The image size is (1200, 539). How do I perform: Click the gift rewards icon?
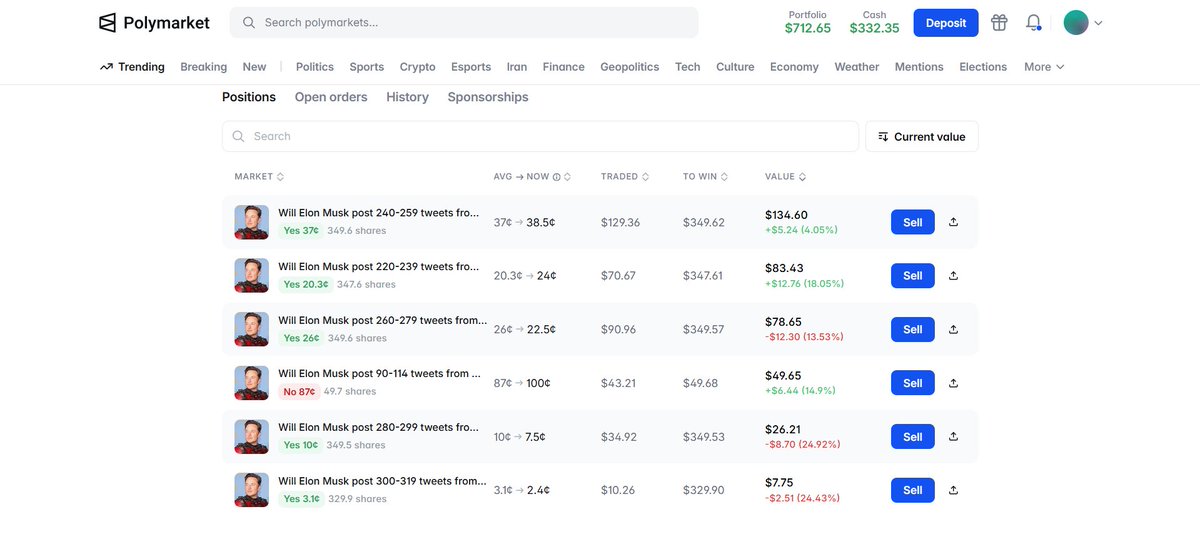[x=999, y=22]
